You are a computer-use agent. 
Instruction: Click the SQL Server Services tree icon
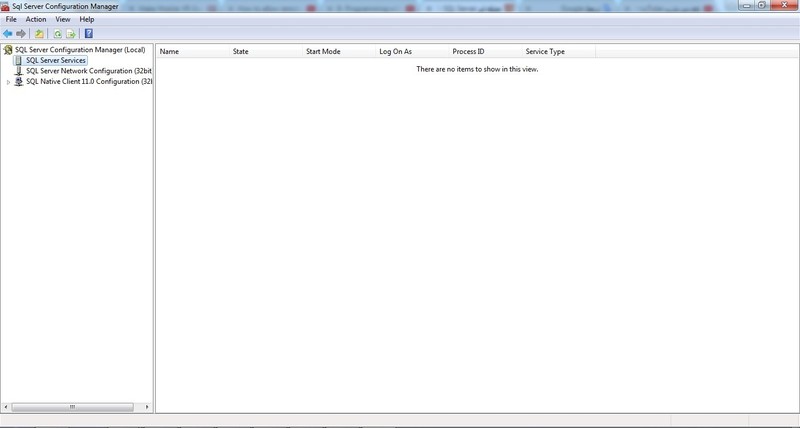(19, 60)
